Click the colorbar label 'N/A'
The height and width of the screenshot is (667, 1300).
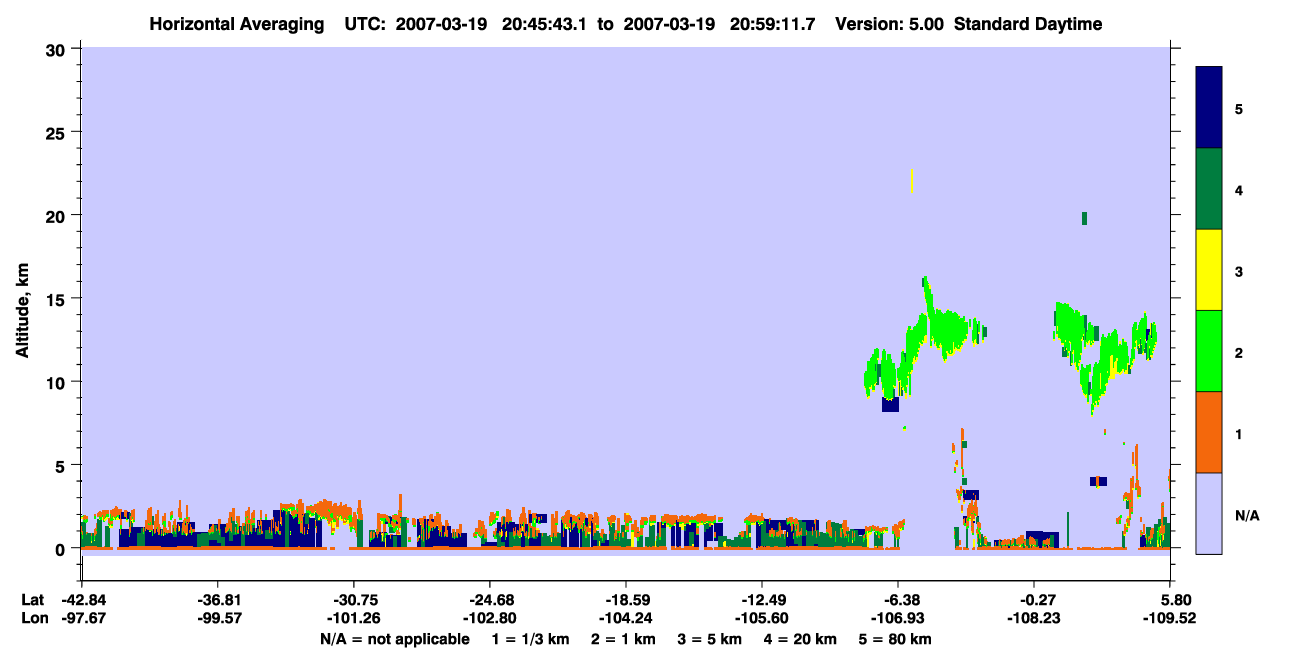pos(1247,515)
